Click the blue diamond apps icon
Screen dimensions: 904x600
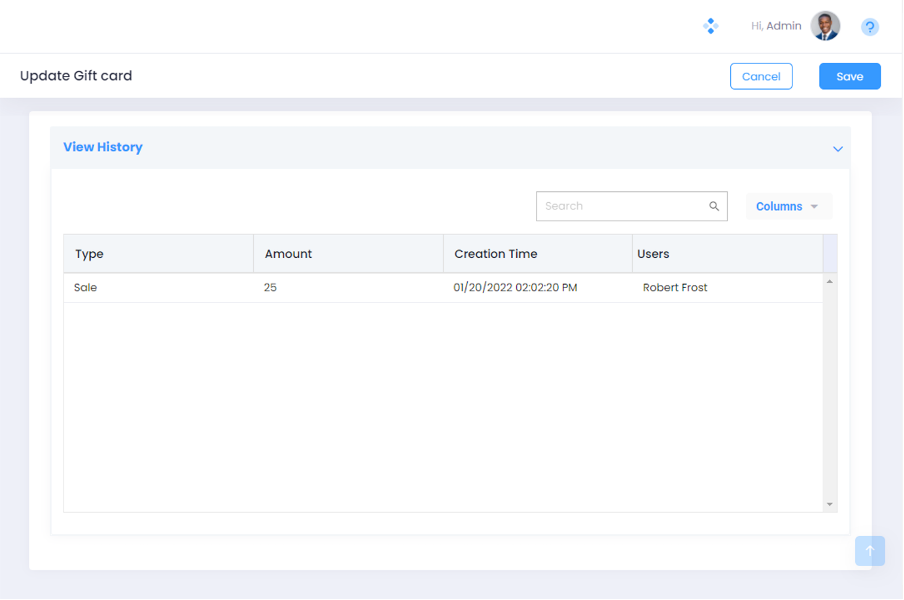coord(710,26)
